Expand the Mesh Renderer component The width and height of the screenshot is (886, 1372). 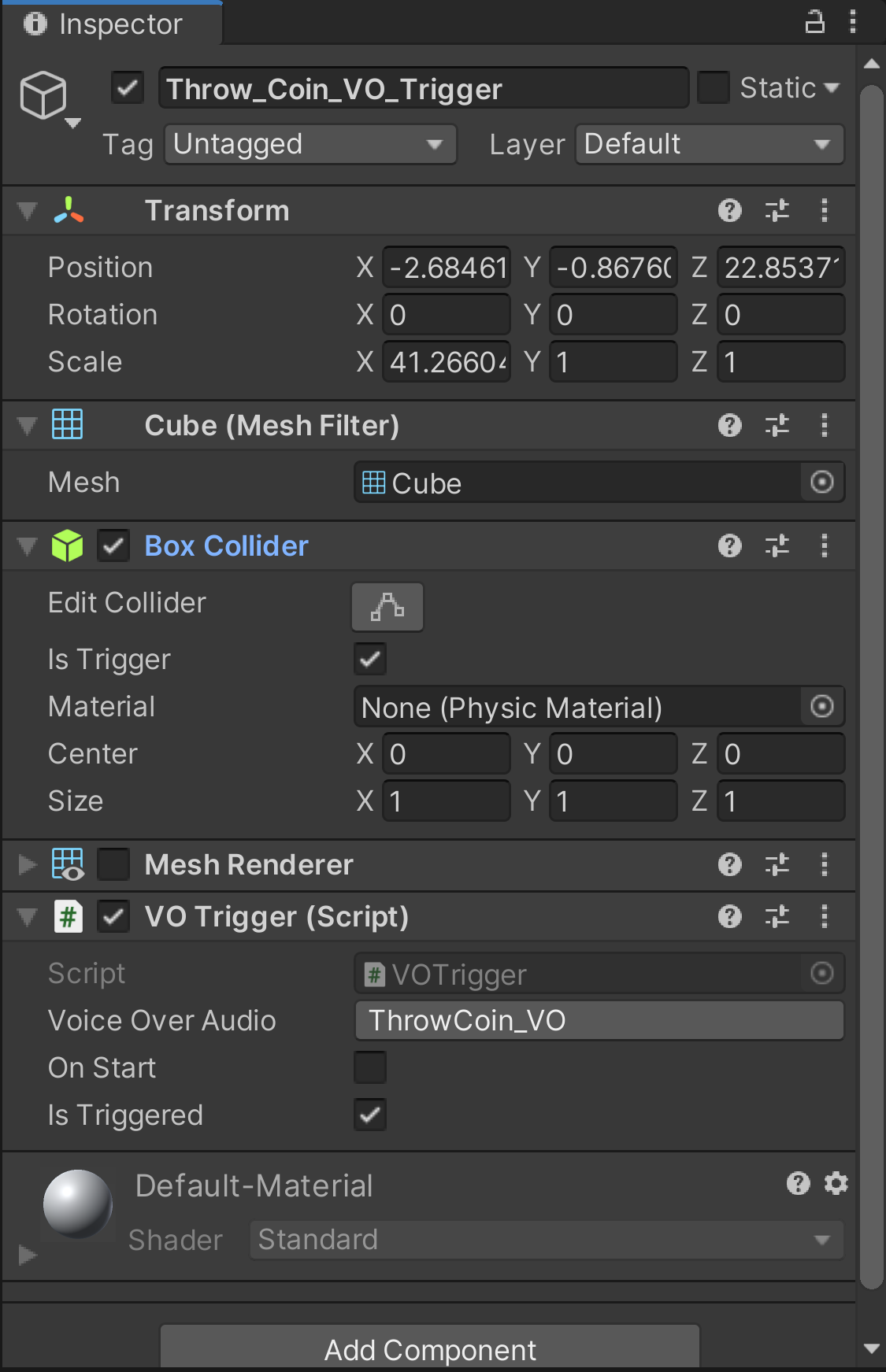click(28, 864)
